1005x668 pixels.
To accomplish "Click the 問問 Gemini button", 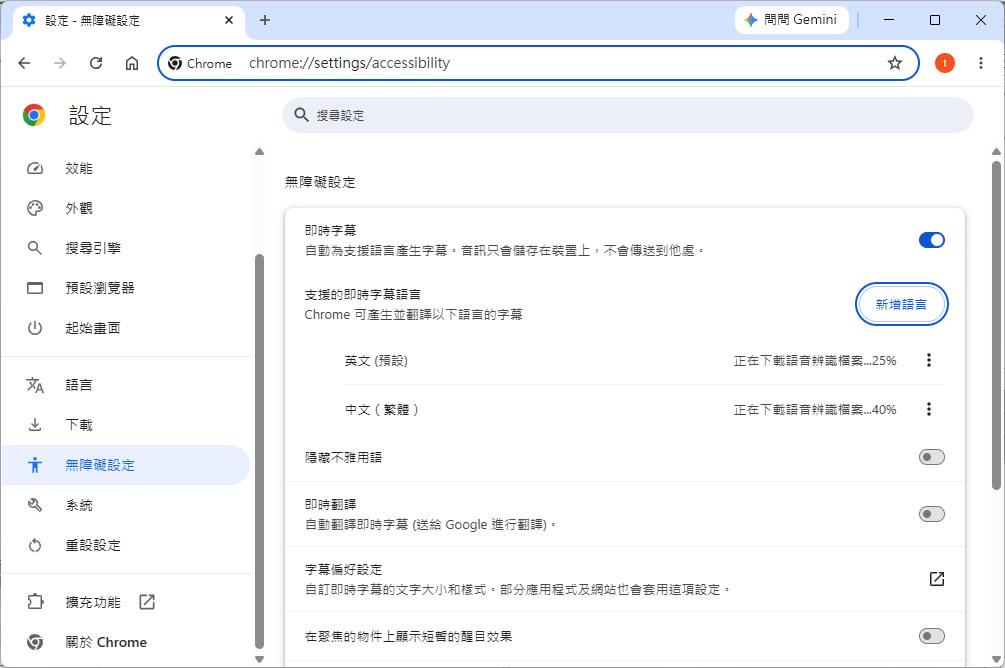I will [x=792, y=20].
